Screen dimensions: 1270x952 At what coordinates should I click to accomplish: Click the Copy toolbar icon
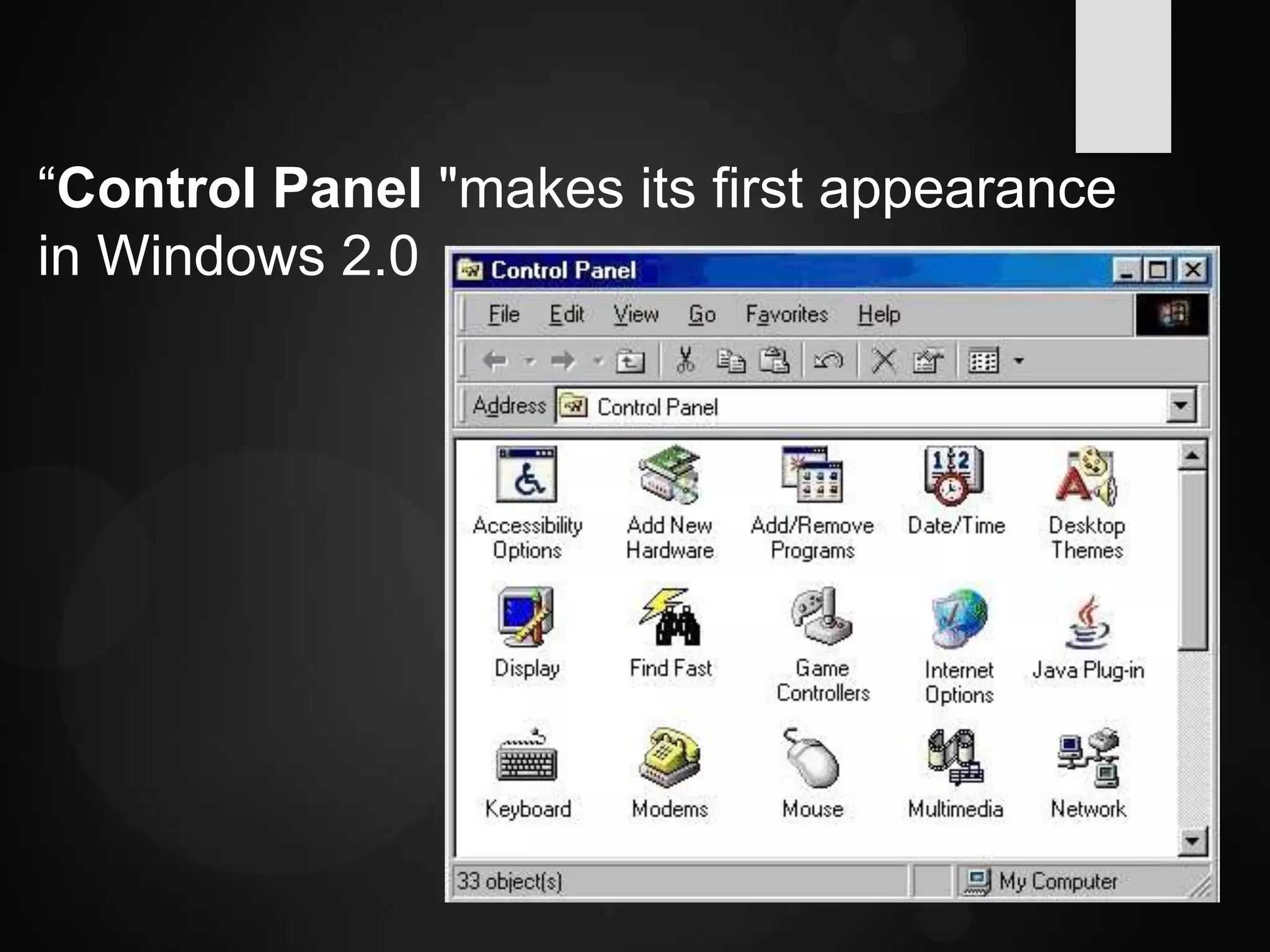pos(730,361)
